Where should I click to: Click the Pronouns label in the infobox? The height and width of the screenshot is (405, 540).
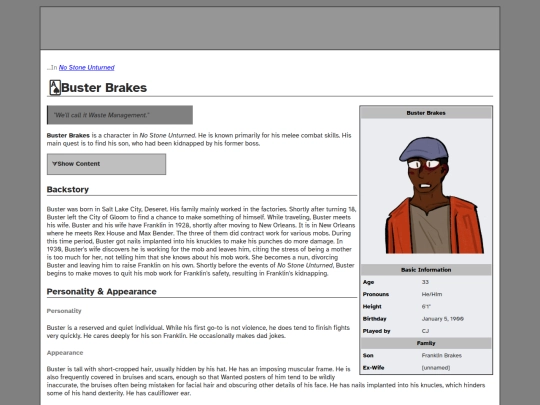[x=376, y=294]
